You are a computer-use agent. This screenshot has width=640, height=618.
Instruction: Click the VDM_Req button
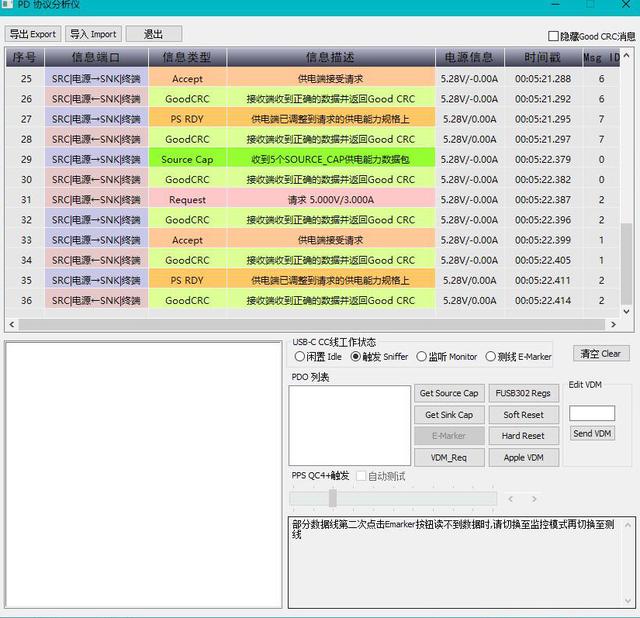(449, 458)
